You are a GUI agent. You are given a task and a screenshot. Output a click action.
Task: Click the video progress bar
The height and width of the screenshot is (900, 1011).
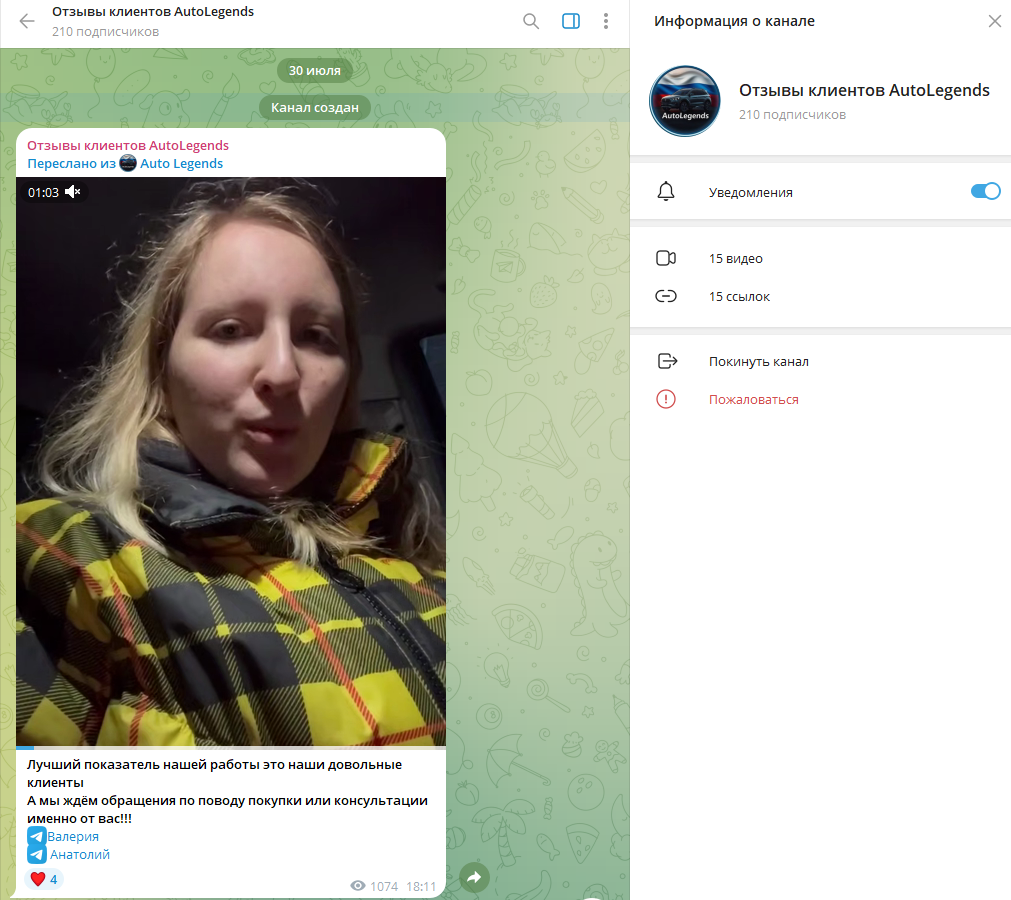tap(231, 748)
